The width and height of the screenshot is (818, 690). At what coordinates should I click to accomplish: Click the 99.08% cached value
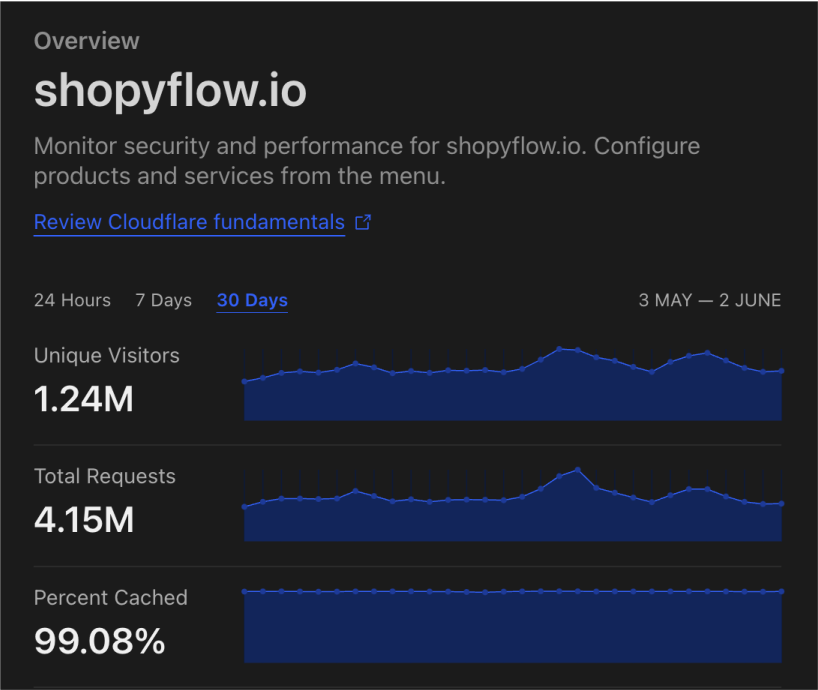100,641
